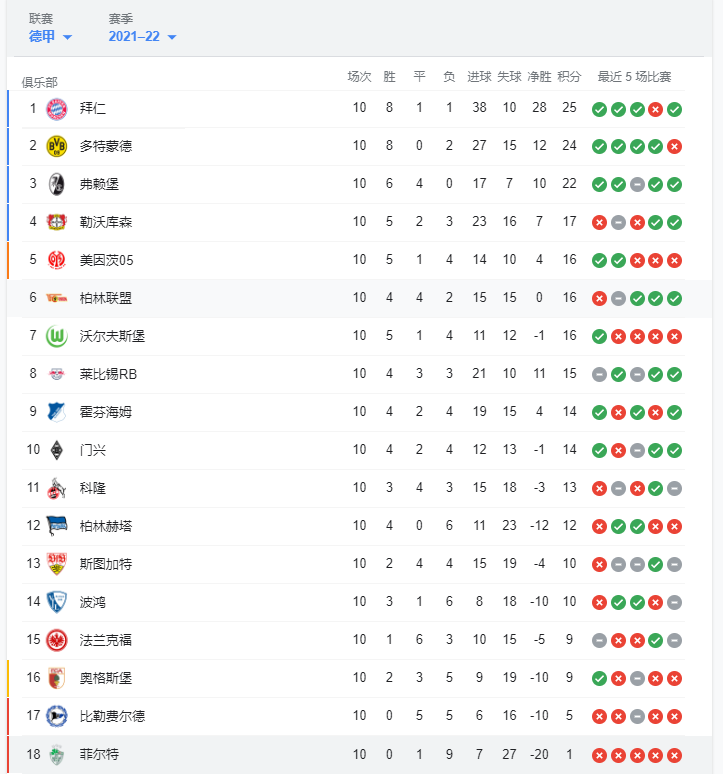Click the Hoffenheim blue crest
This screenshot has height=774, width=723.
click(56, 412)
